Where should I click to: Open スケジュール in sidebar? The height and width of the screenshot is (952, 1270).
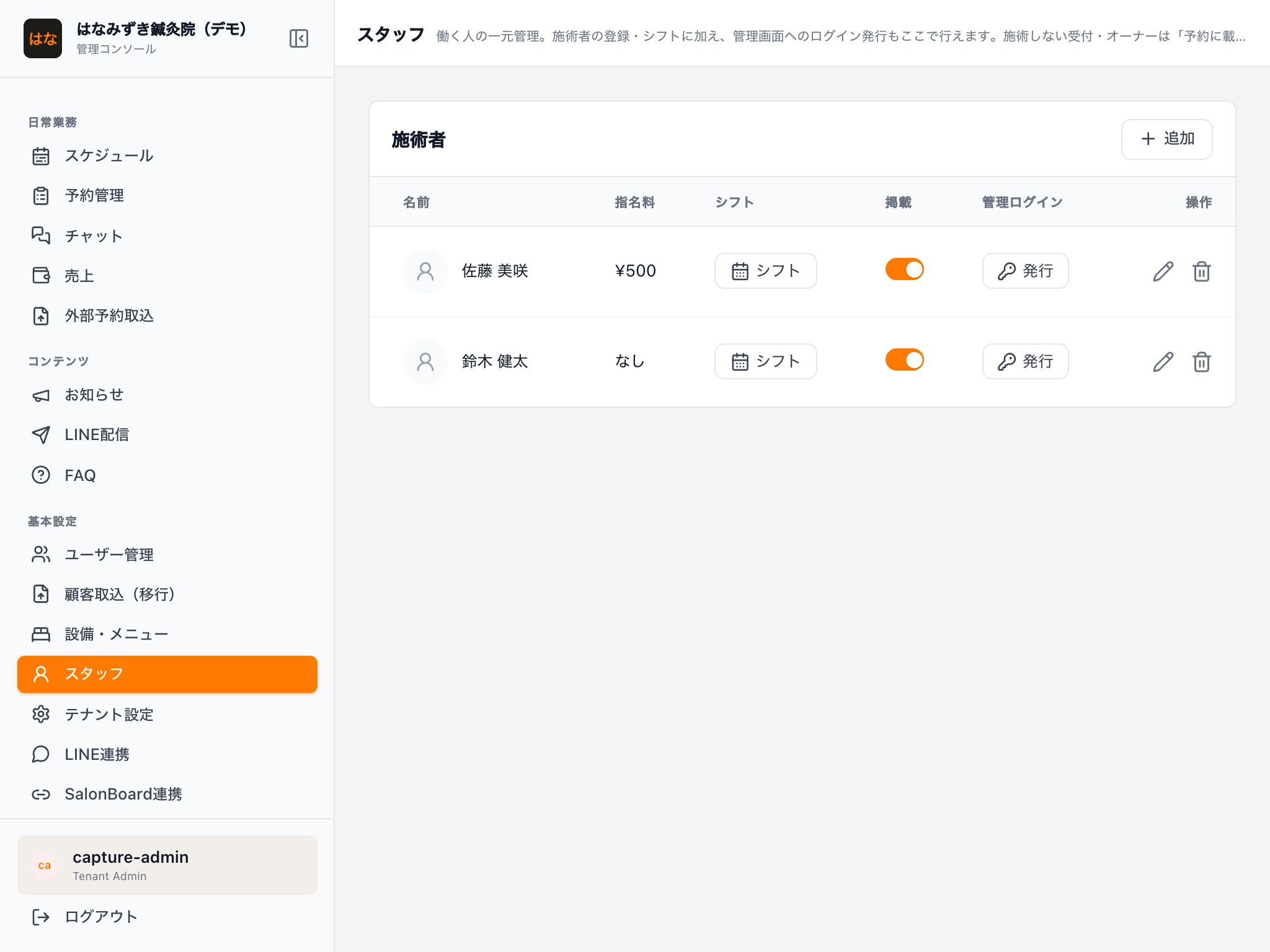(x=167, y=156)
